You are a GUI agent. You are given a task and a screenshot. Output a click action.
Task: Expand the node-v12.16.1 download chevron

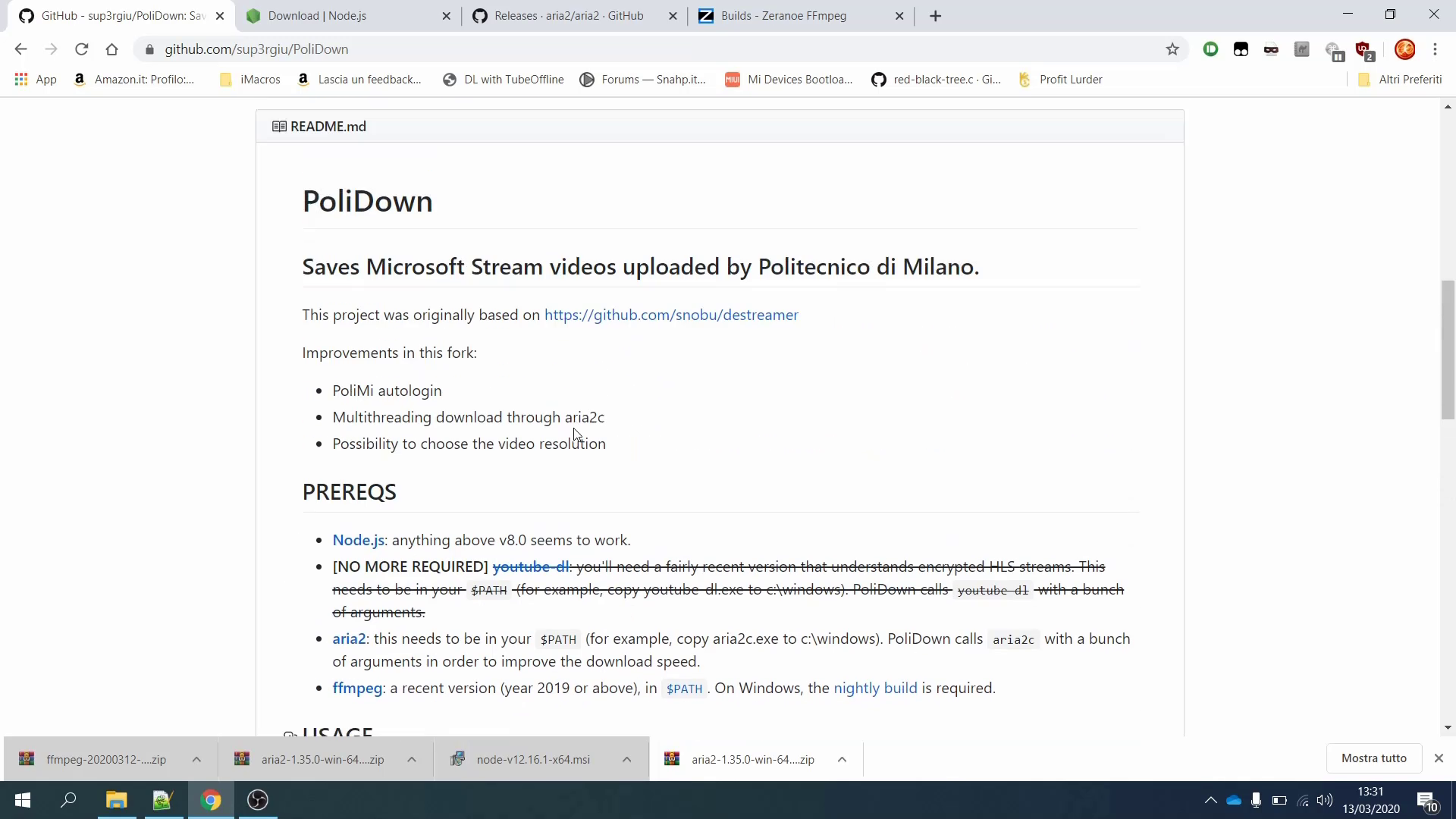click(x=626, y=759)
